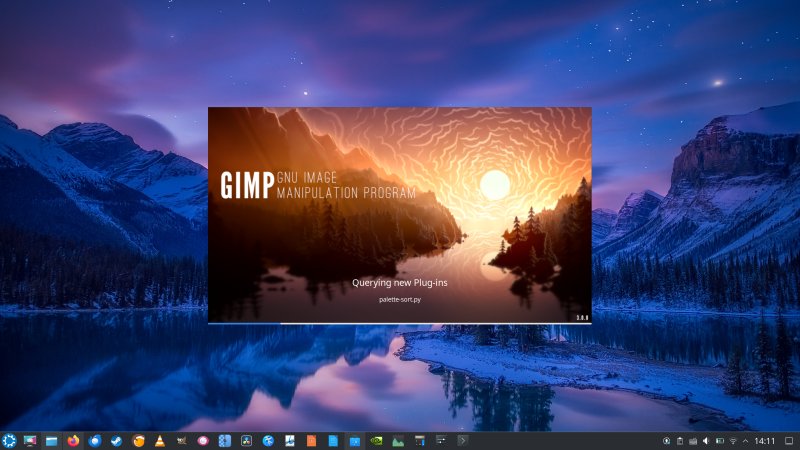Open the blue globe browser icon
800x450 pixels.
coord(268,441)
